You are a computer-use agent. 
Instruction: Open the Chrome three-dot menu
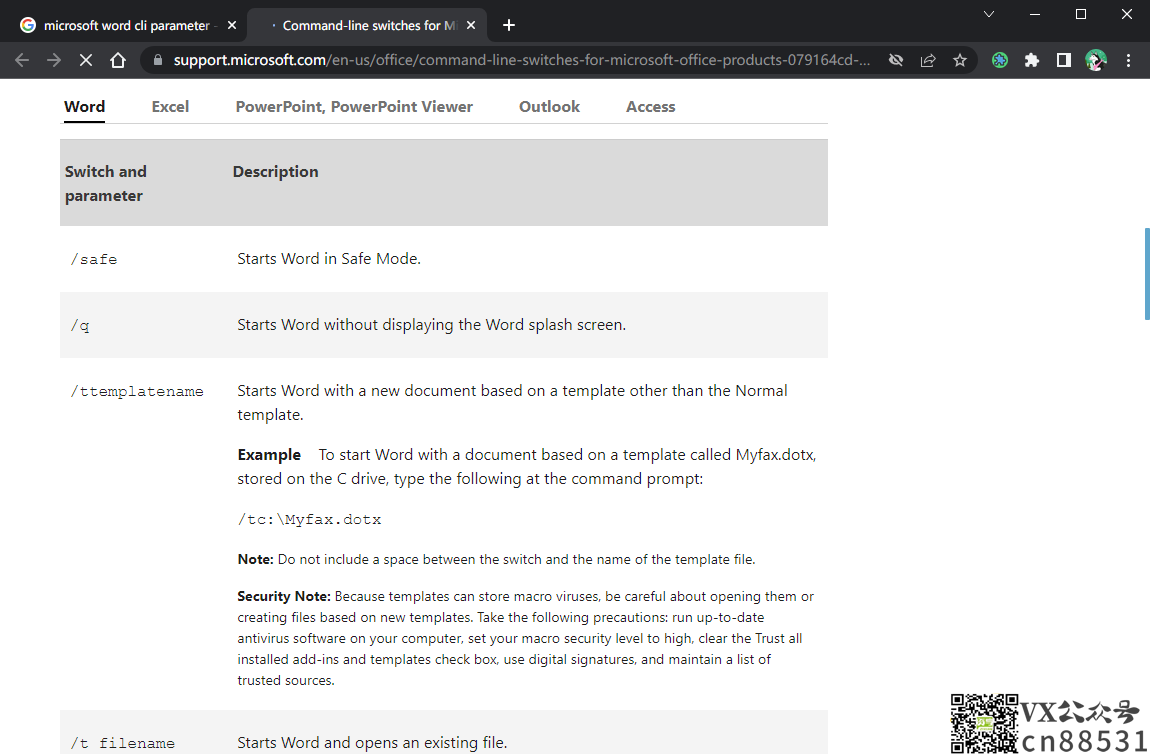click(x=1128, y=60)
